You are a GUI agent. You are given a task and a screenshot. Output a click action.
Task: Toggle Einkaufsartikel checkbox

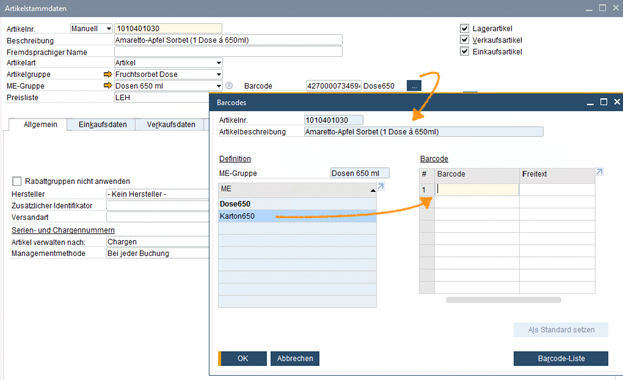pyautogui.click(x=464, y=51)
